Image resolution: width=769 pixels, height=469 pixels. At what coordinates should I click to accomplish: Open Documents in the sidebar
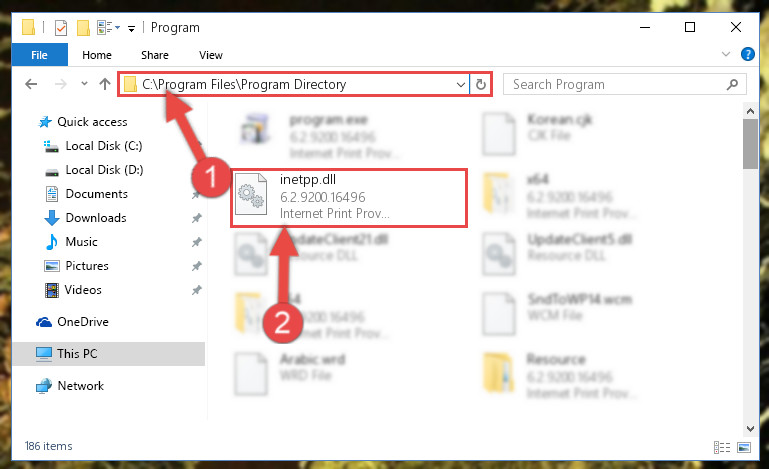click(x=96, y=194)
